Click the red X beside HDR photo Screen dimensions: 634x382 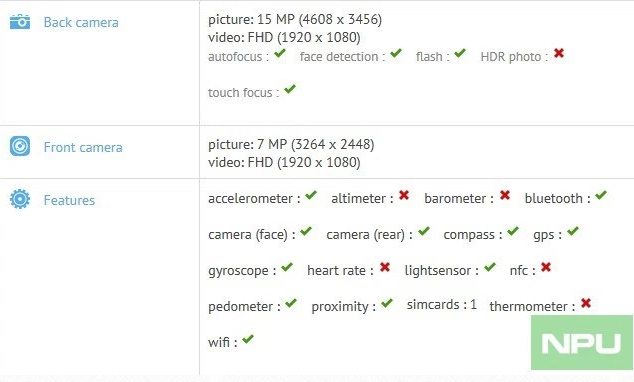click(x=559, y=53)
